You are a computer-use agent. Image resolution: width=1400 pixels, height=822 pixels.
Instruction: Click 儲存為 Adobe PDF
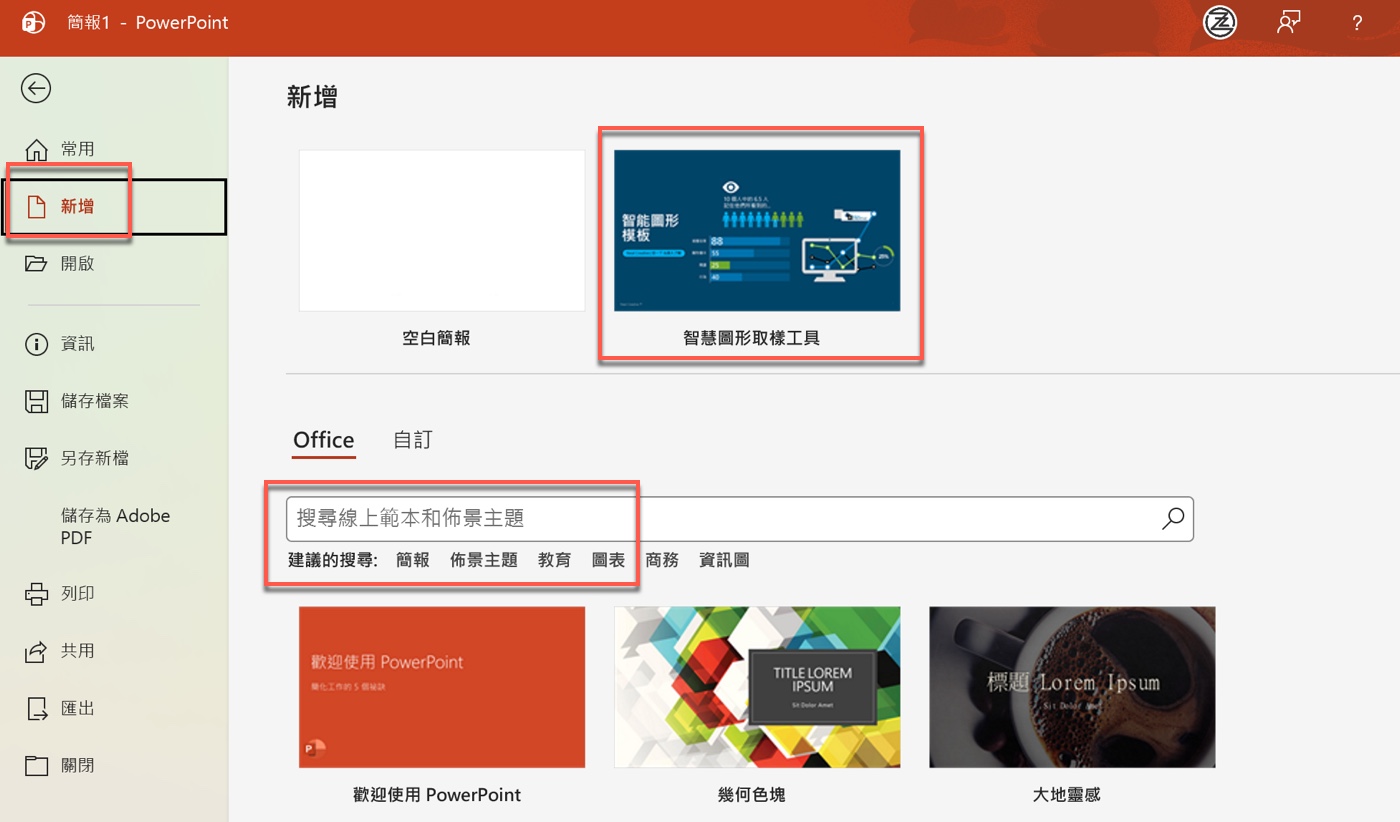coord(114,526)
